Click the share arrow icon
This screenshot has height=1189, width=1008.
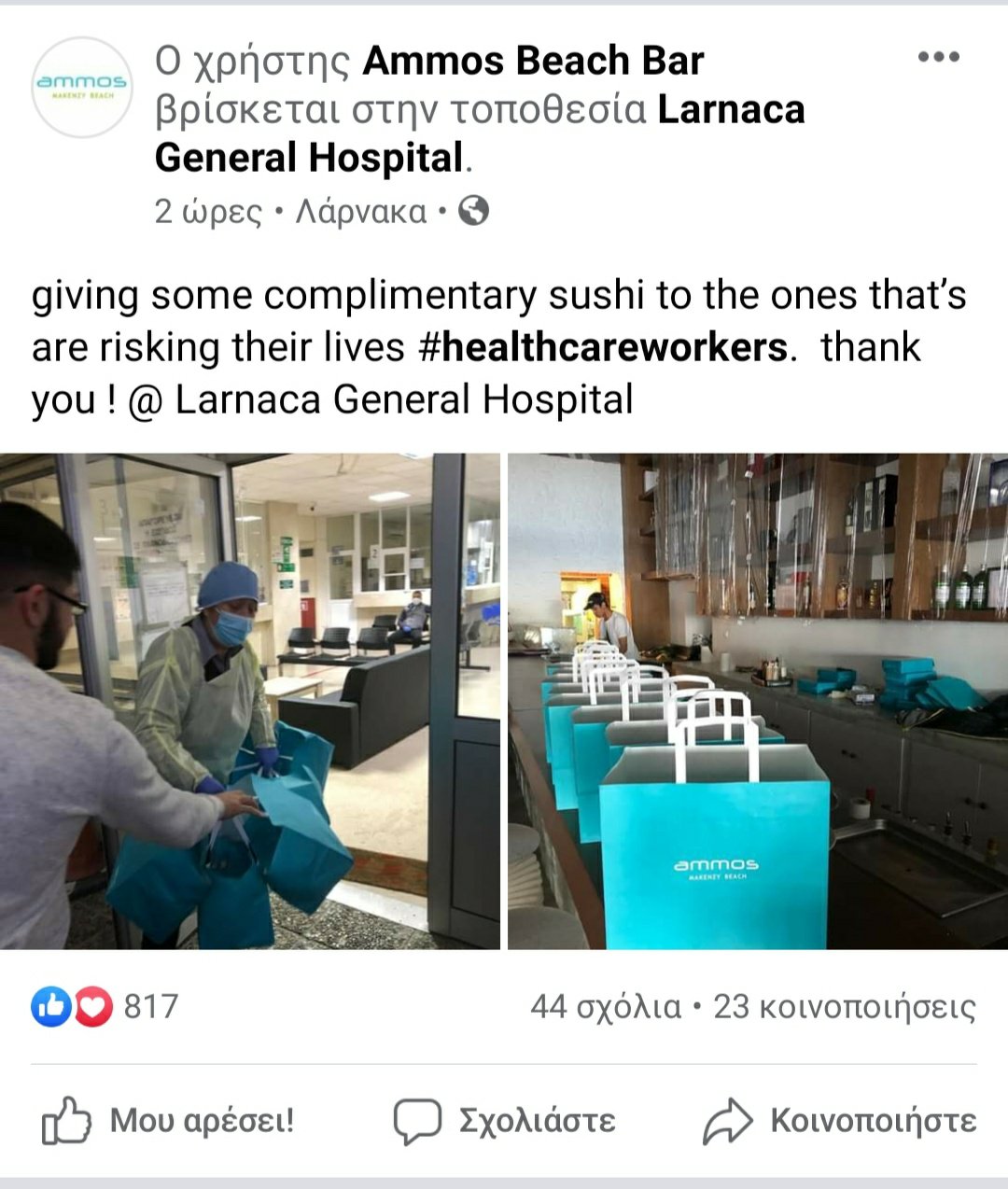pos(727,1121)
